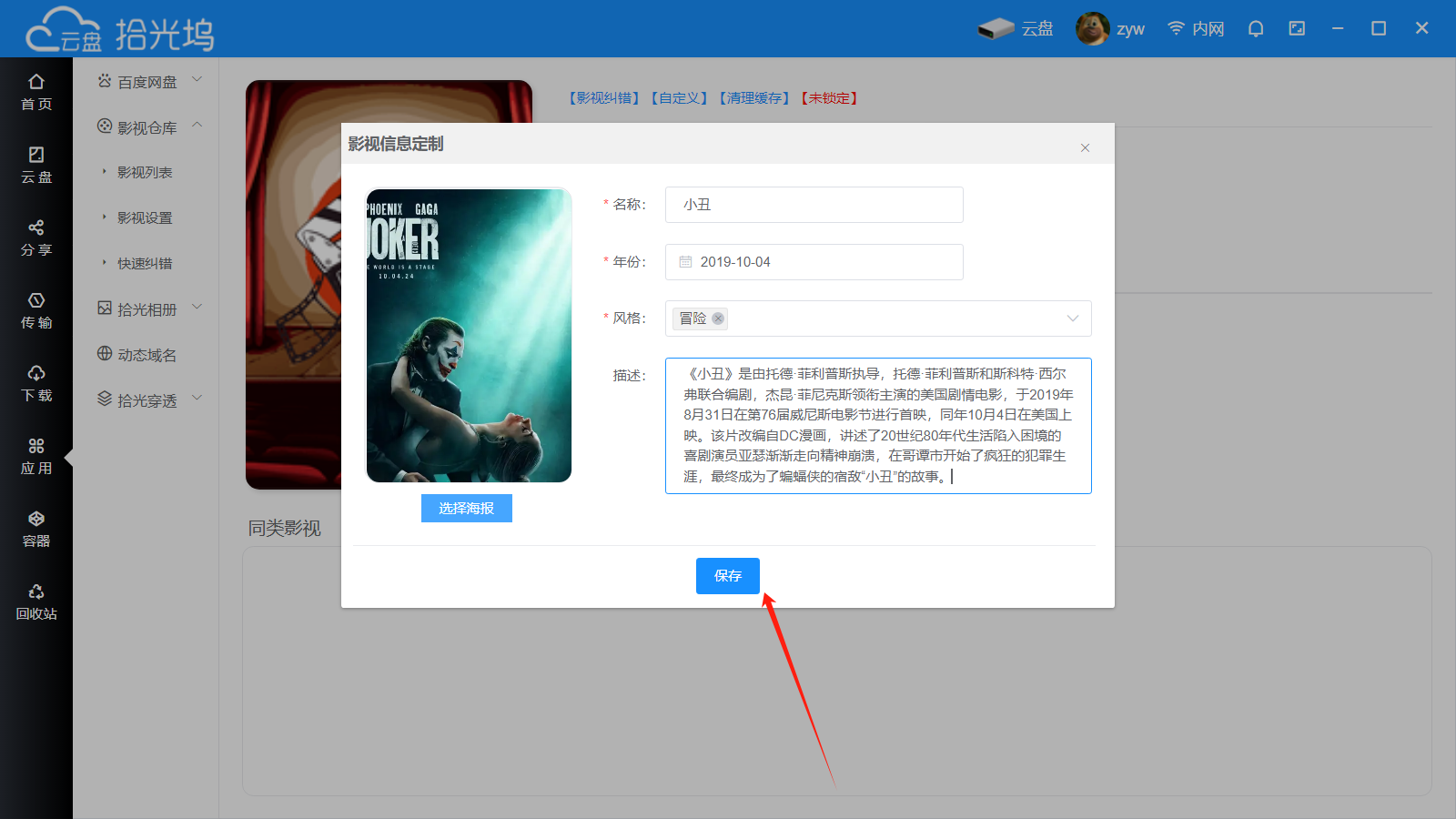
Task: Open the 拾光穿透 menu item
Action: point(147,400)
